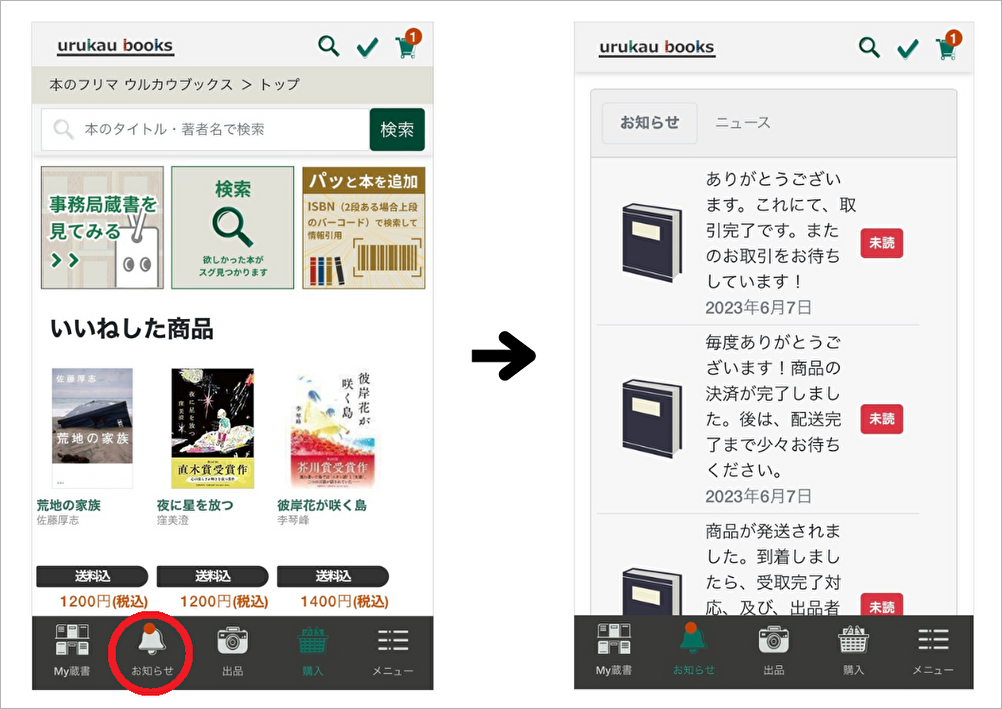Open メニュー icon on the right screen
The height and width of the screenshot is (709, 1002).
[x=933, y=648]
